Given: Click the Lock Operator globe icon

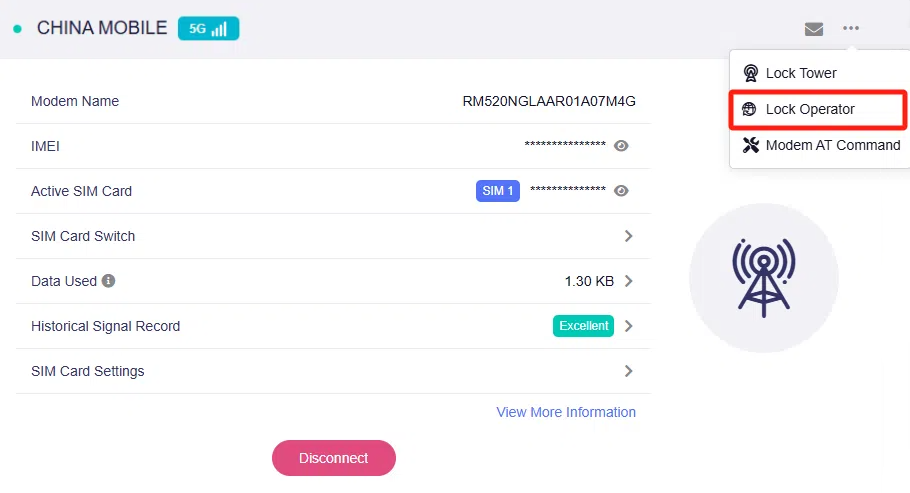Looking at the screenshot, I should pyautogui.click(x=749, y=109).
